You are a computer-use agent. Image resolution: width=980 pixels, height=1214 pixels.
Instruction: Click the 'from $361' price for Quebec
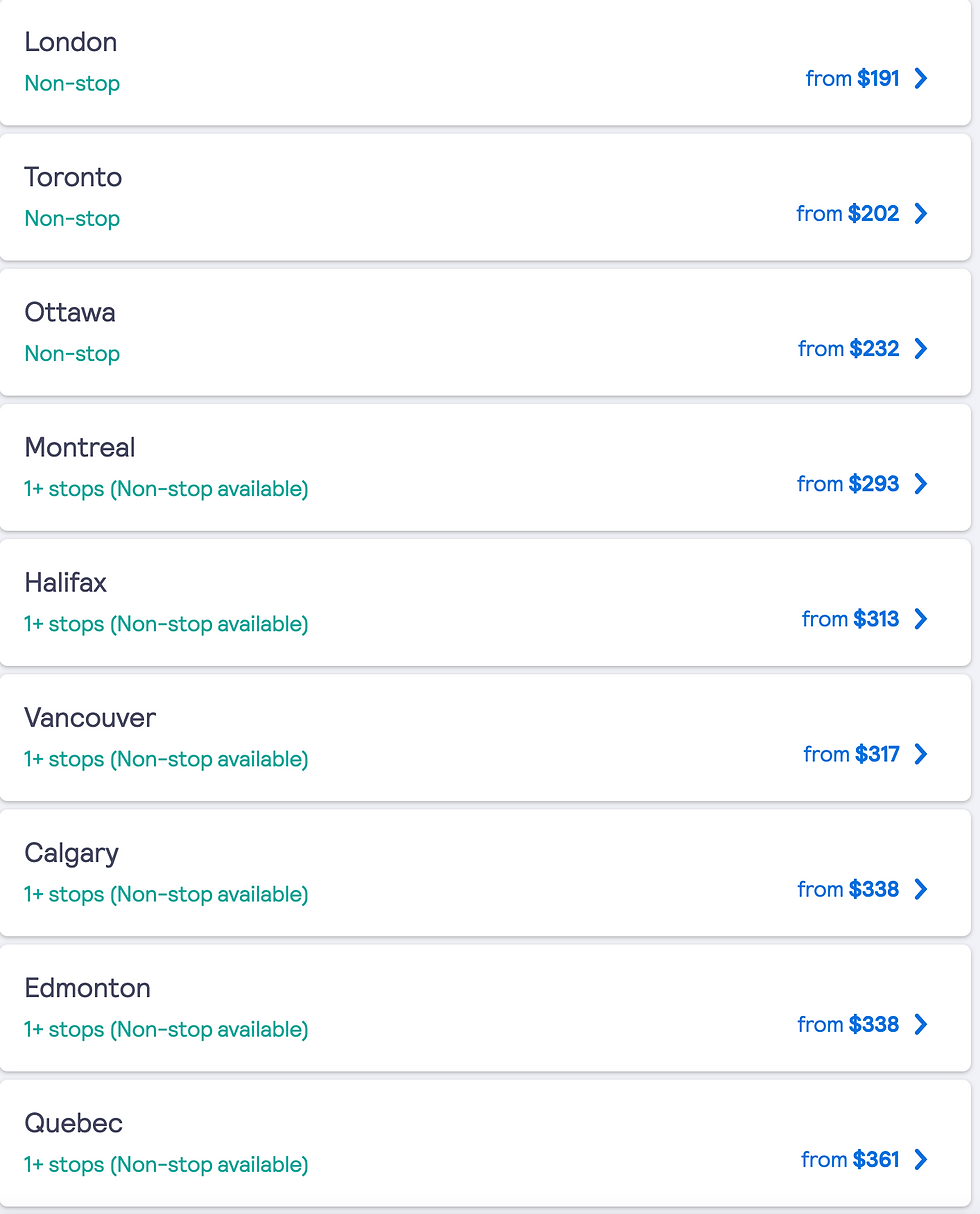pos(850,1159)
